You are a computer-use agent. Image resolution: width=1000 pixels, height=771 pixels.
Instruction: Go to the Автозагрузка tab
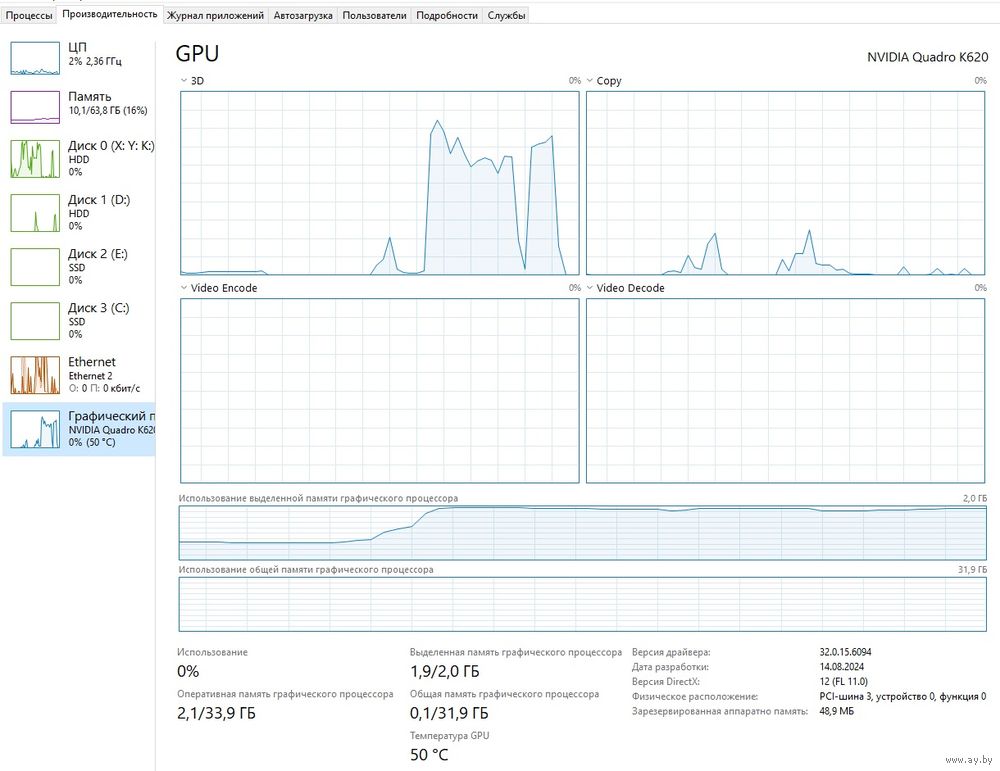(x=303, y=16)
